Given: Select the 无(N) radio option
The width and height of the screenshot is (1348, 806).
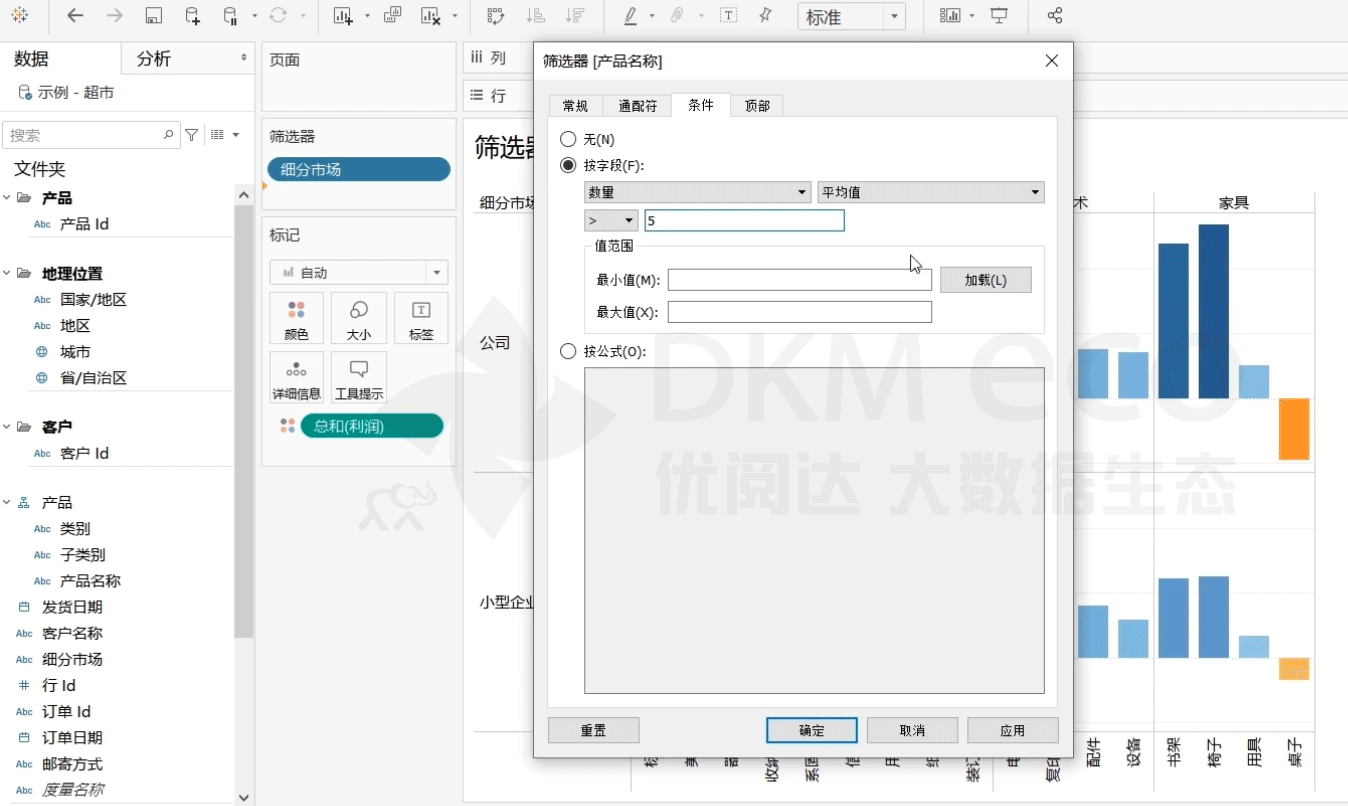Looking at the screenshot, I should 568,139.
